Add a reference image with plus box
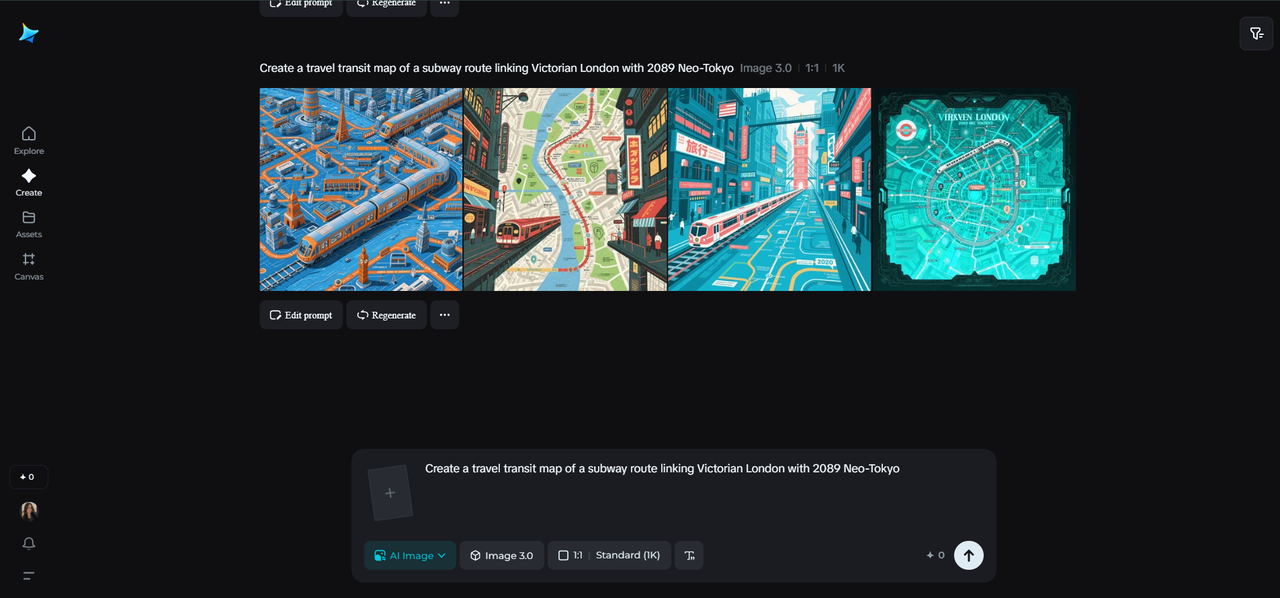Image resolution: width=1280 pixels, height=598 pixels. coord(390,493)
